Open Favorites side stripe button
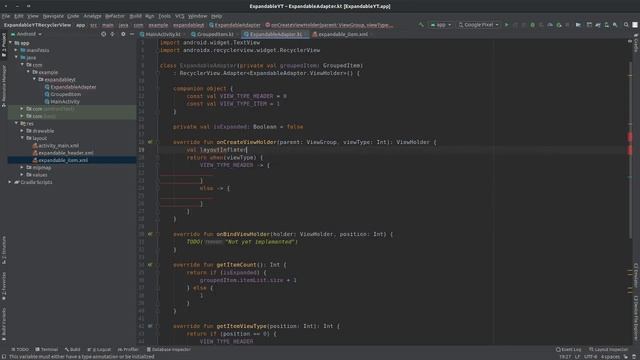The image size is (640, 360). click(4, 287)
